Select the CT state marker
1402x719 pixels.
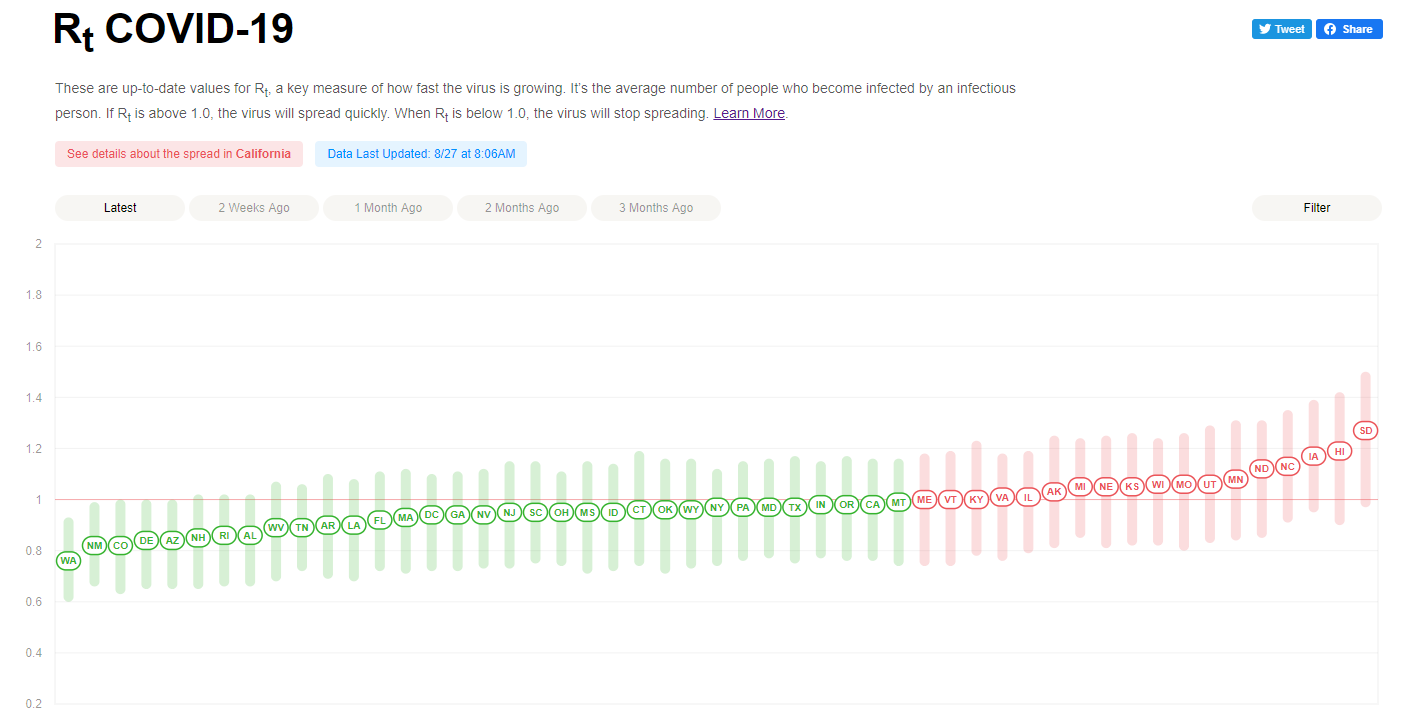click(x=639, y=509)
